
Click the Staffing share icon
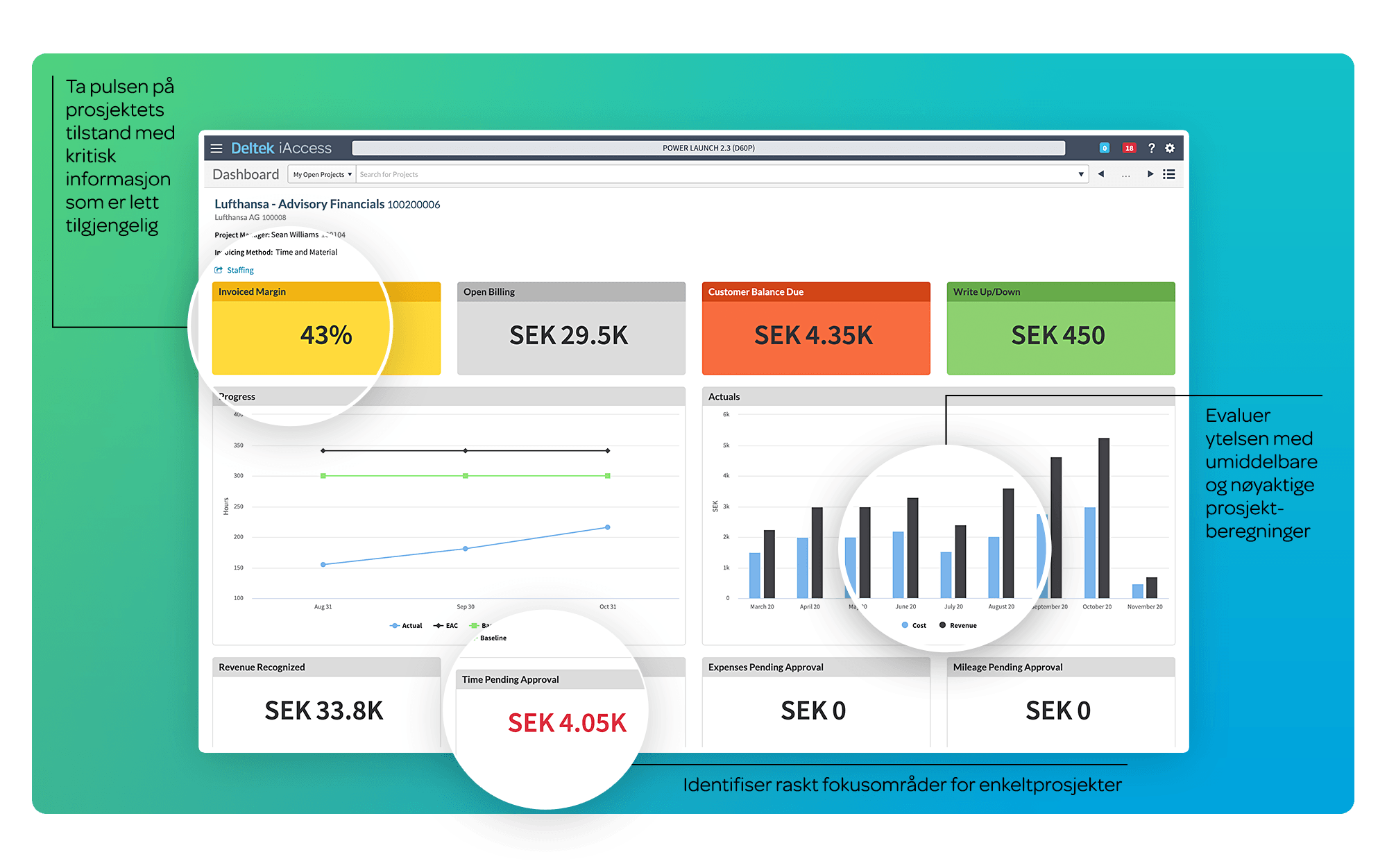tap(219, 270)
